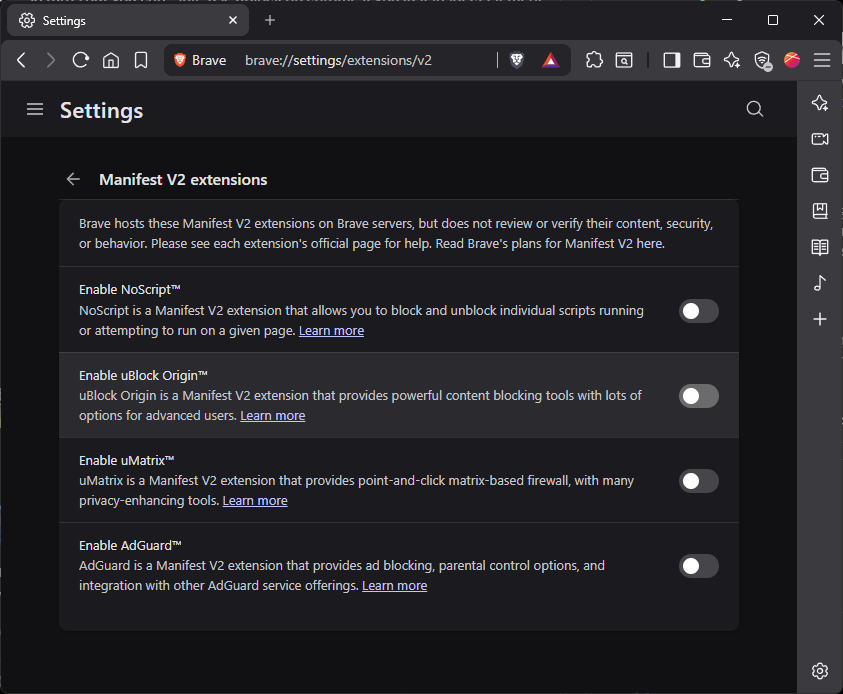Viewport: 843px width, 694px height.
Task: Toggle the sidebar panel button
Action: [x=671, y=60]
